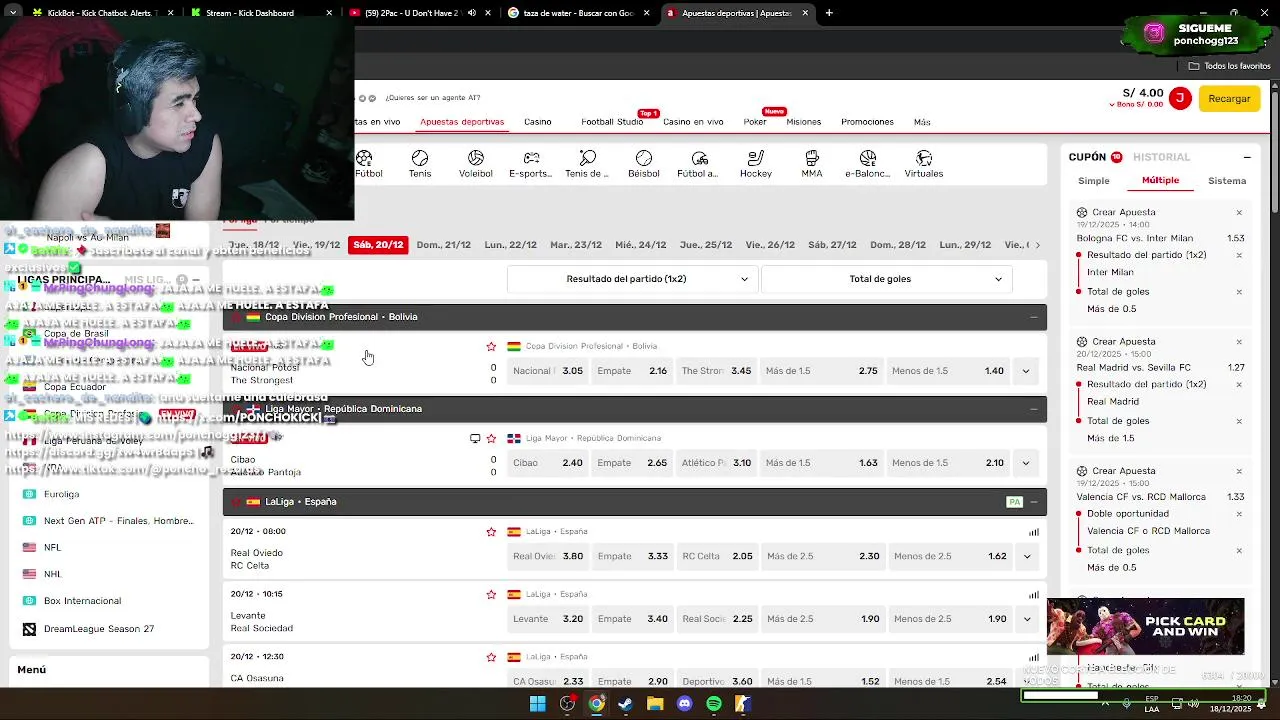Screen dimensions: 1280x720
Task: Open a new browser tab
Action: (x=829, y=13)
